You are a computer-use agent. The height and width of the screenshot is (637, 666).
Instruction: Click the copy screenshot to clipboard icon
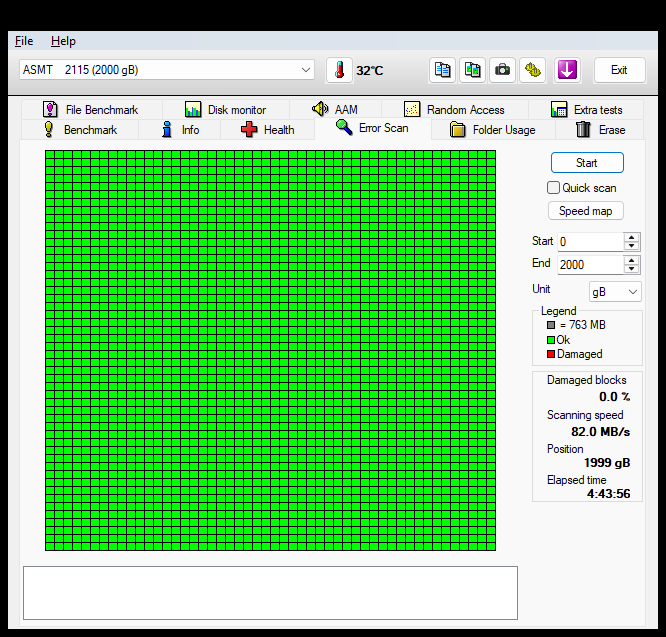(x=472, y=70)
